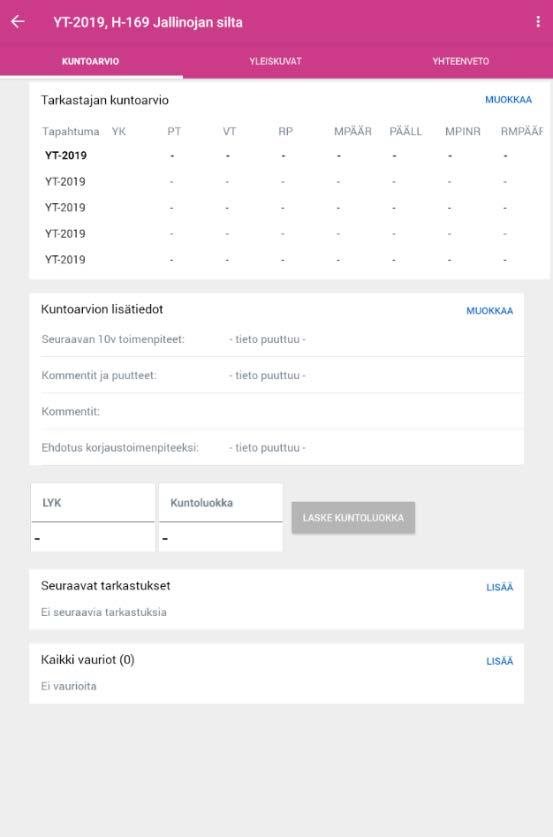Click the Kommentit empty field row
The image size is (553, 837).
[x=282, y=412]
